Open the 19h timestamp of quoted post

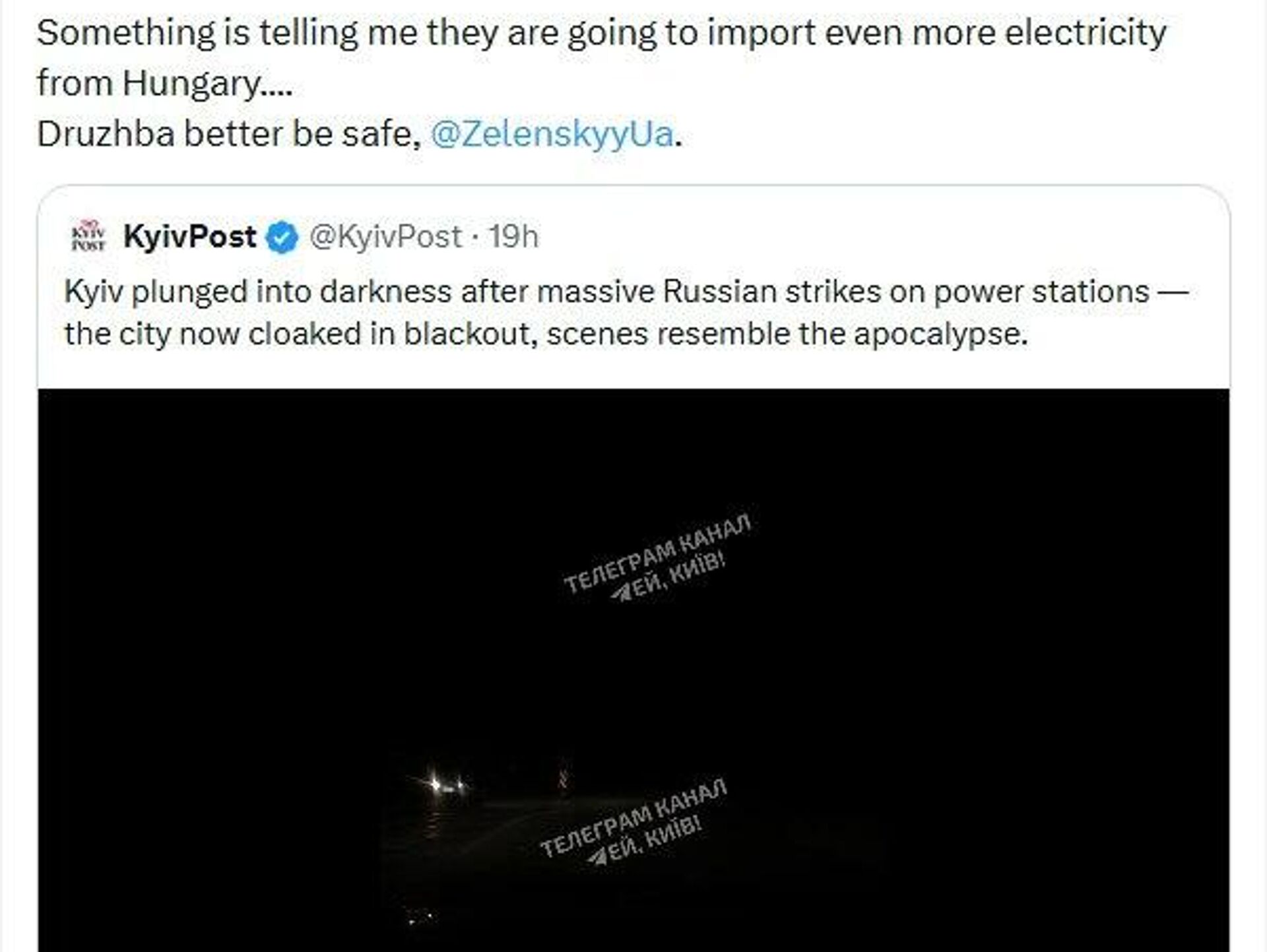point(513,236)
